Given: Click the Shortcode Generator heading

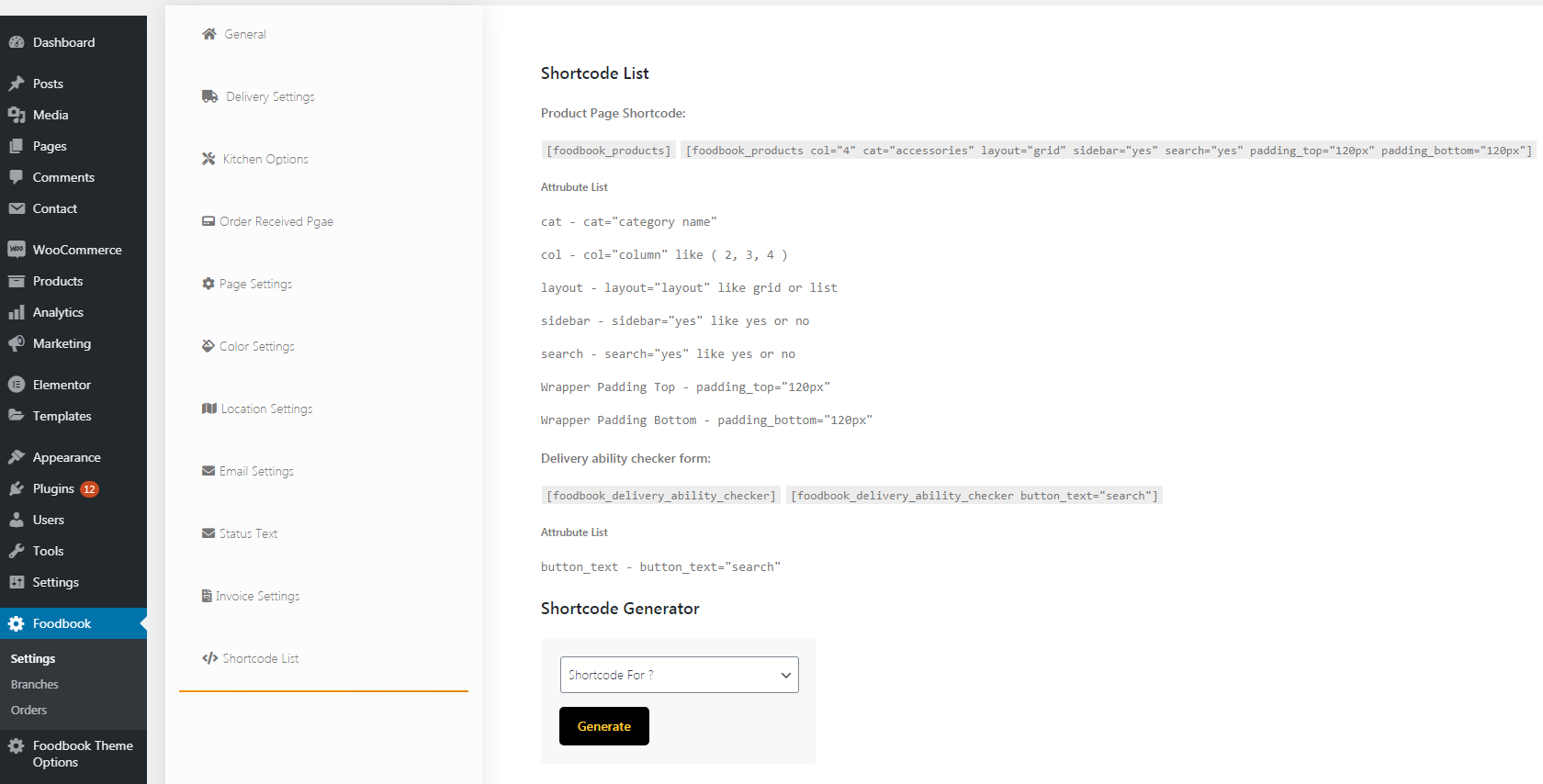Looking at the screenshot, I should (x=620, y=609).
